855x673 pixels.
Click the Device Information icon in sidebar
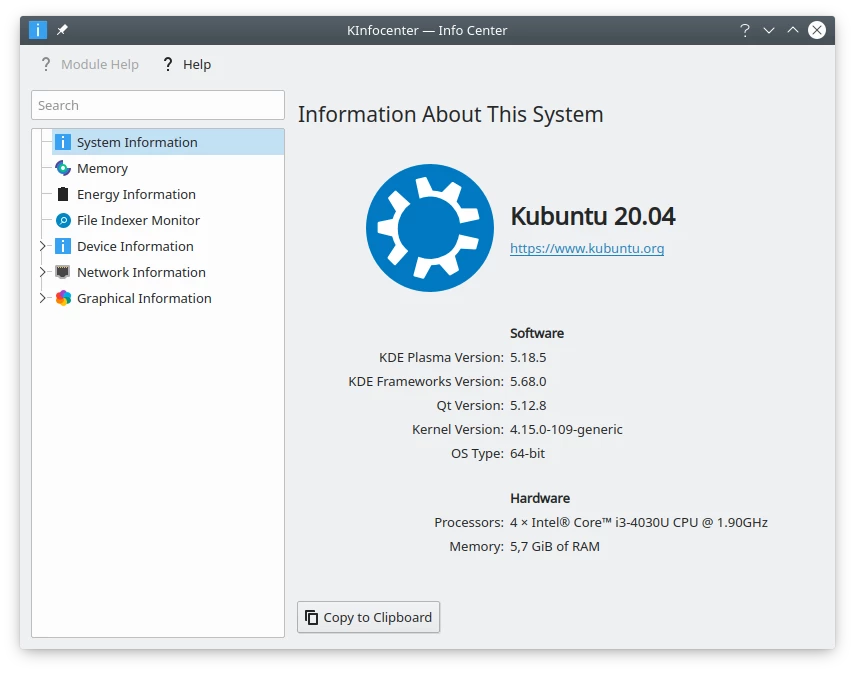62,246
